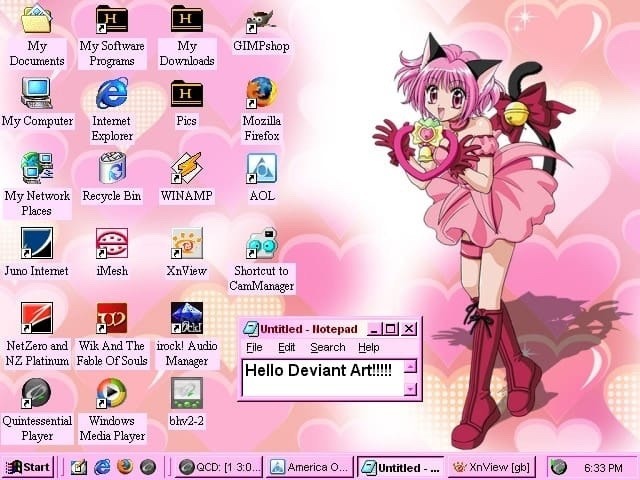Viewport: 640px width, 480px height.
Task: Click the AOL desktop icon
Action: (262, 169)
